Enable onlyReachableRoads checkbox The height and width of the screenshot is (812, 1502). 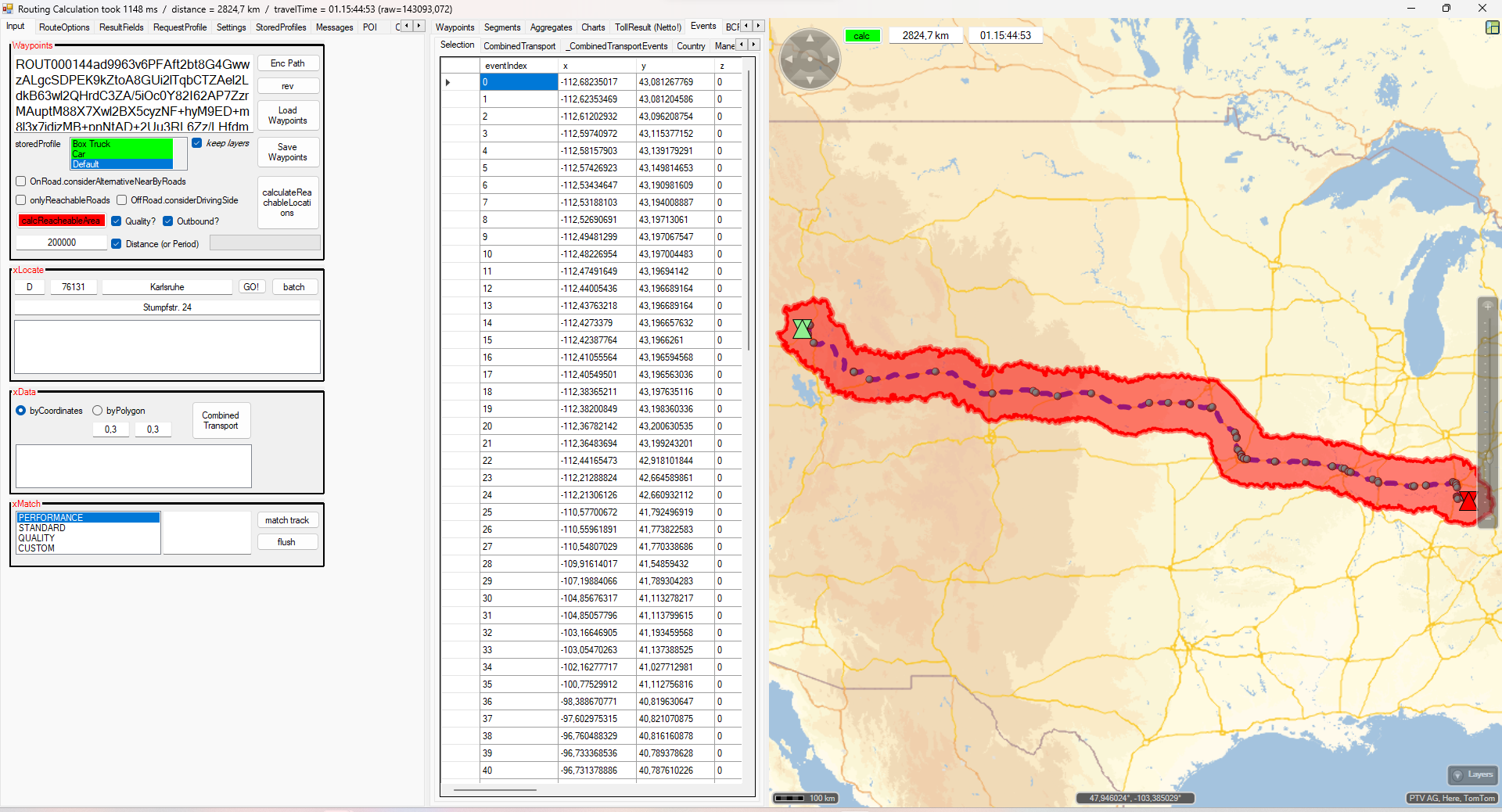point(21,200)
